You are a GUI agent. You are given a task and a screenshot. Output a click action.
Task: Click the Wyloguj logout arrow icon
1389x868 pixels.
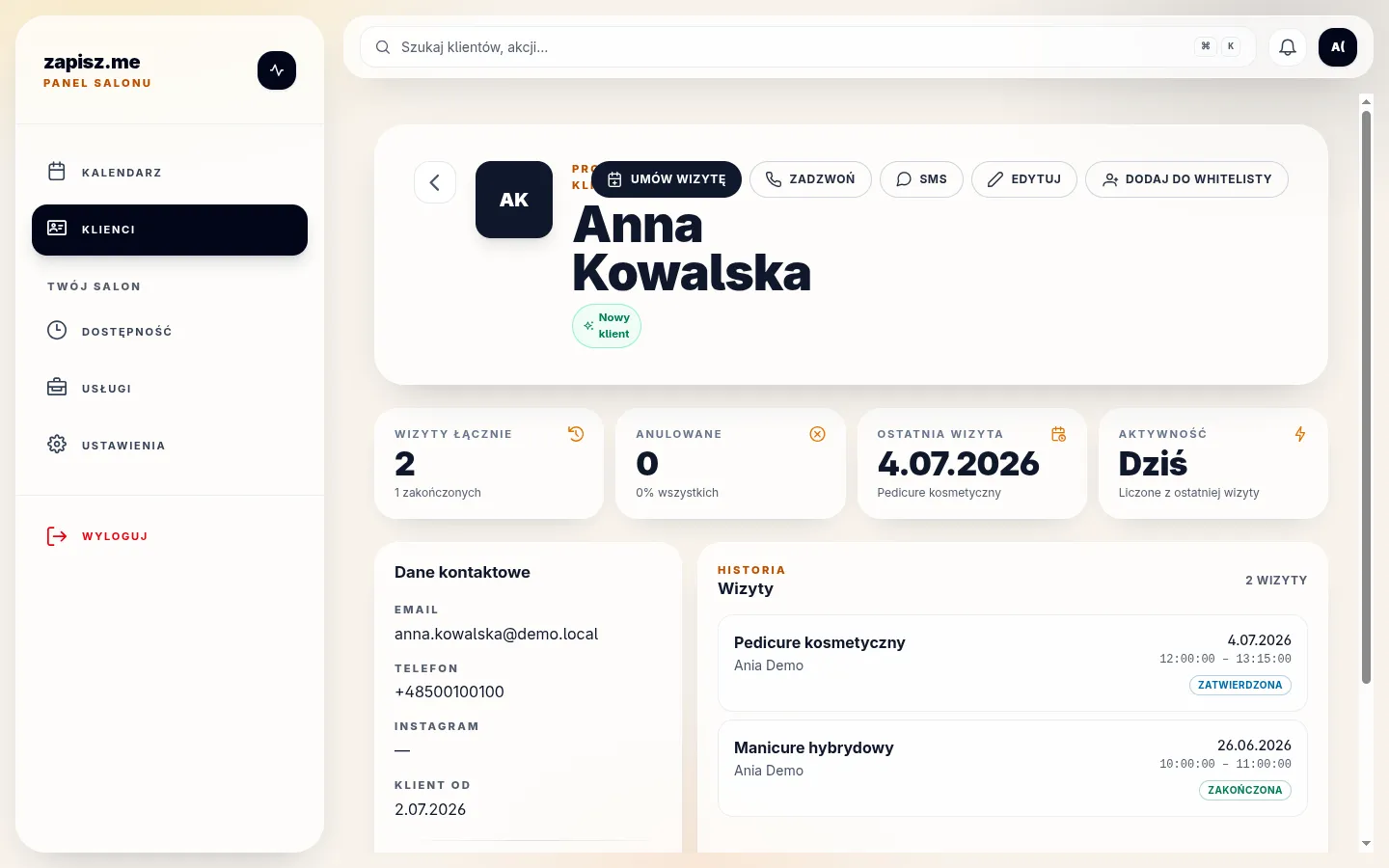[x=57, y=536]
